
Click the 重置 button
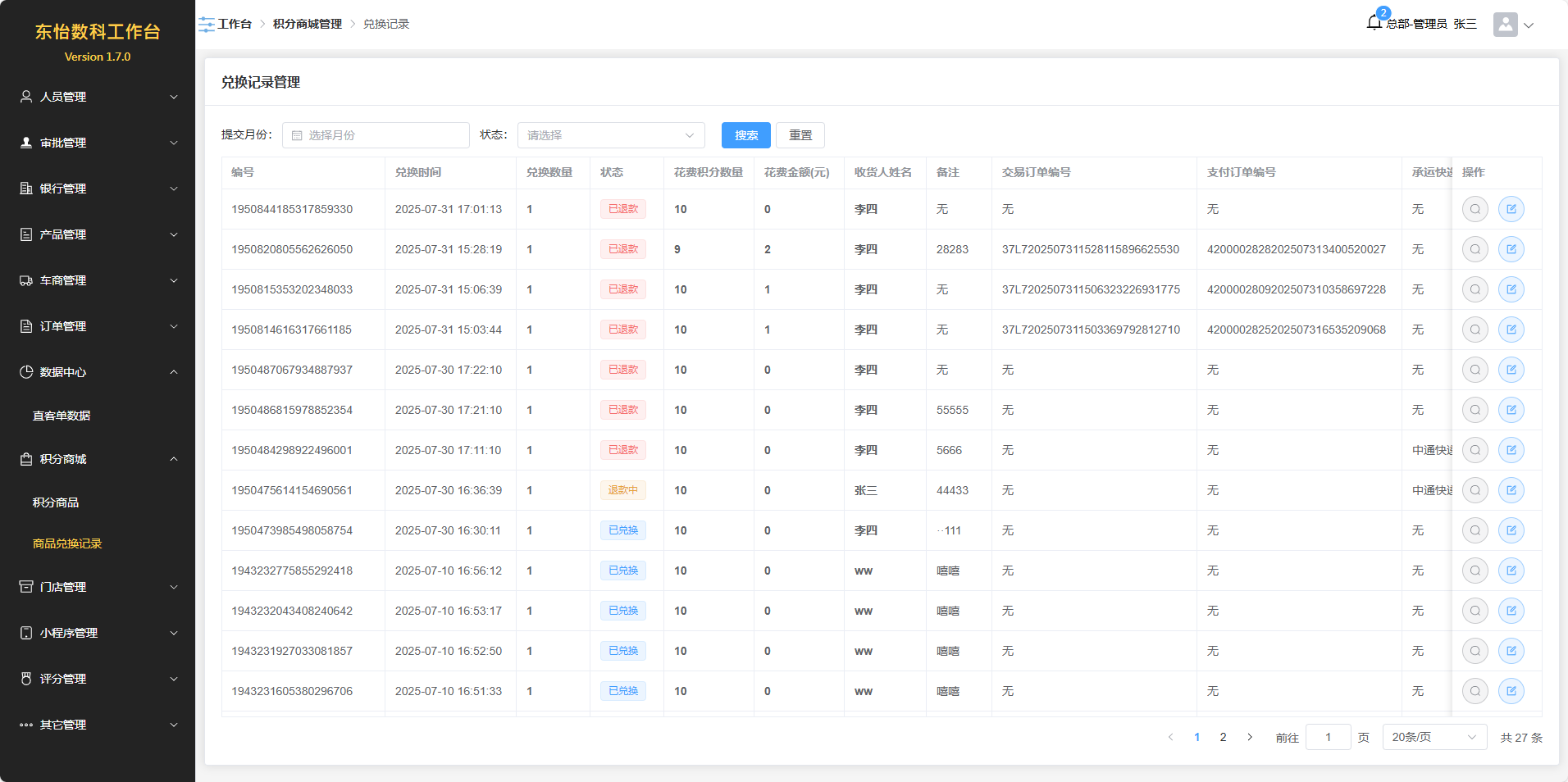pos(800,135)
